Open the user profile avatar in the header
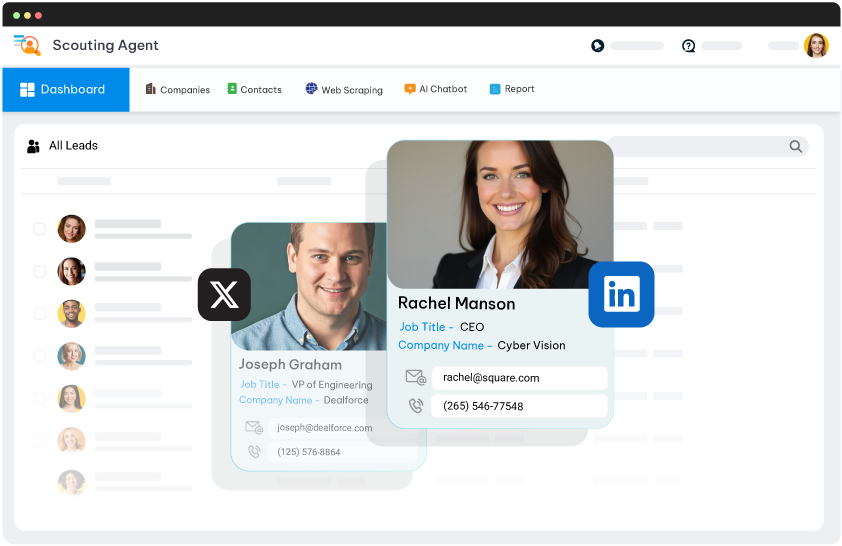 (816, 46)
